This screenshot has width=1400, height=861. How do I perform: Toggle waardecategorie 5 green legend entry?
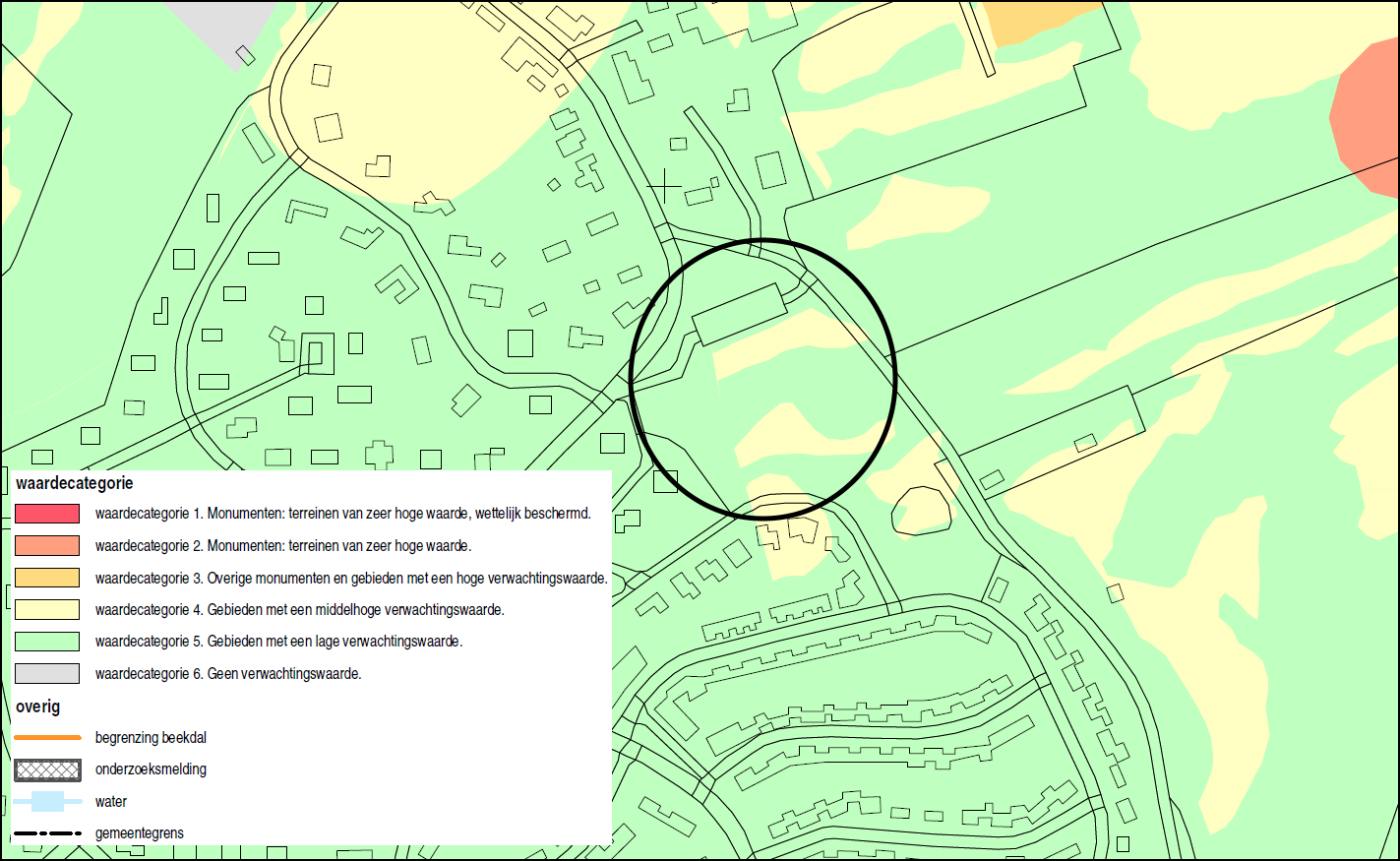click(x=46, y=641)
